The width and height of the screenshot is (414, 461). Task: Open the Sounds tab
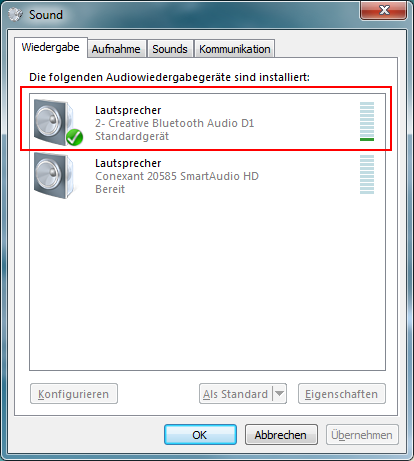[170, 49]
